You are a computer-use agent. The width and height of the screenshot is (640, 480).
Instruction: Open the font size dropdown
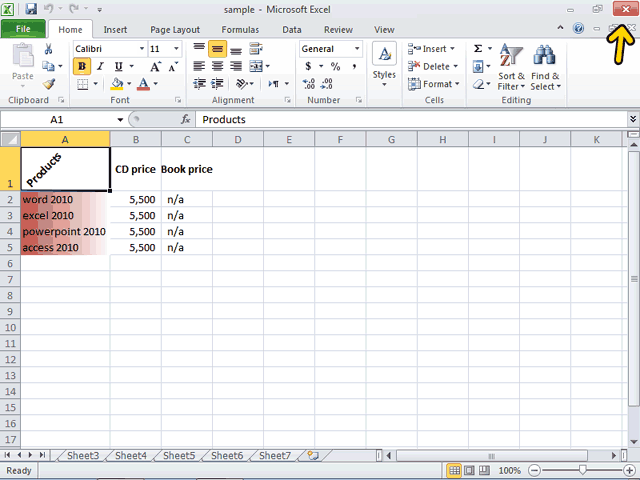176,49
